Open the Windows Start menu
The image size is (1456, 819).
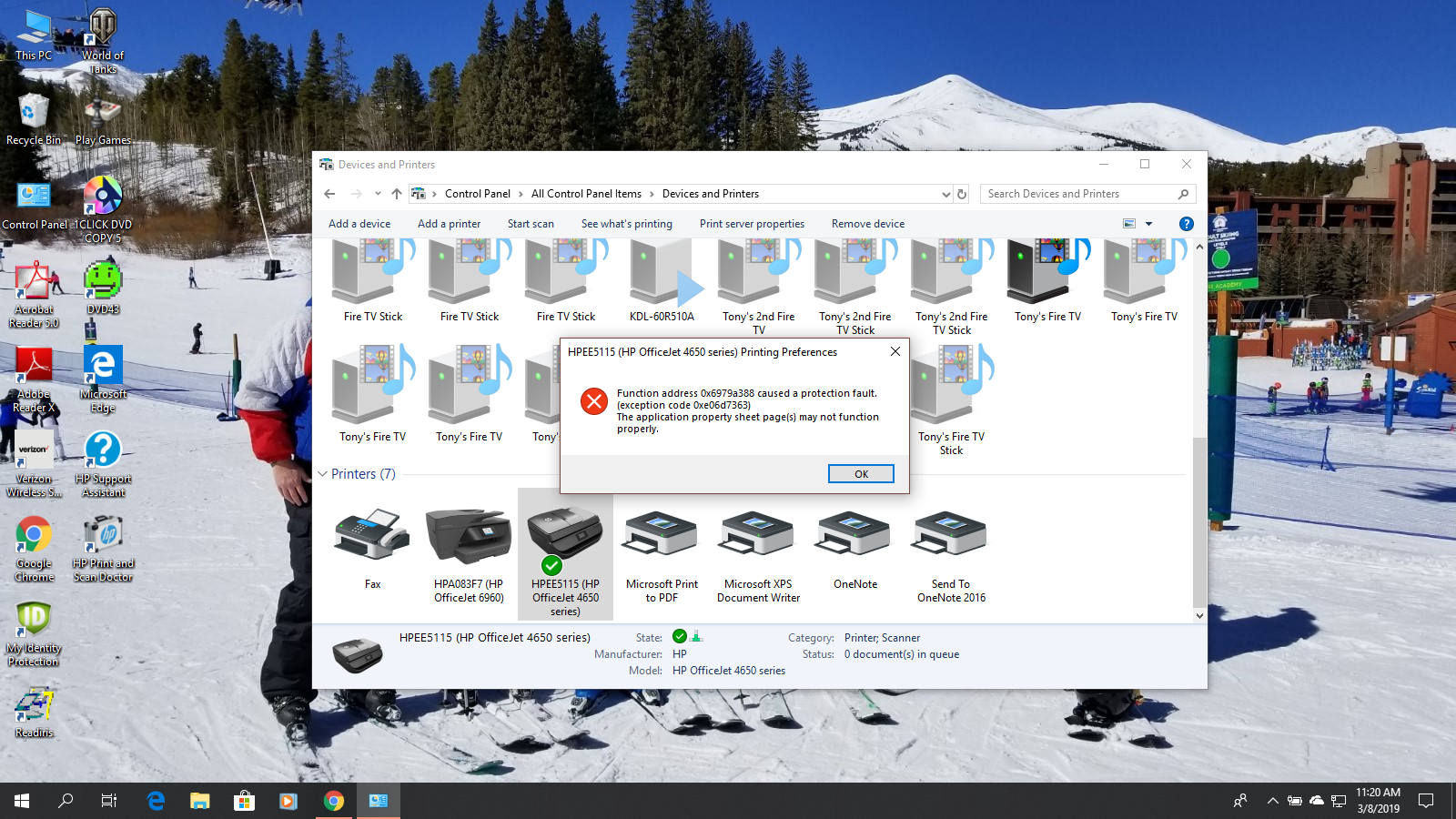tap(22, 801)
